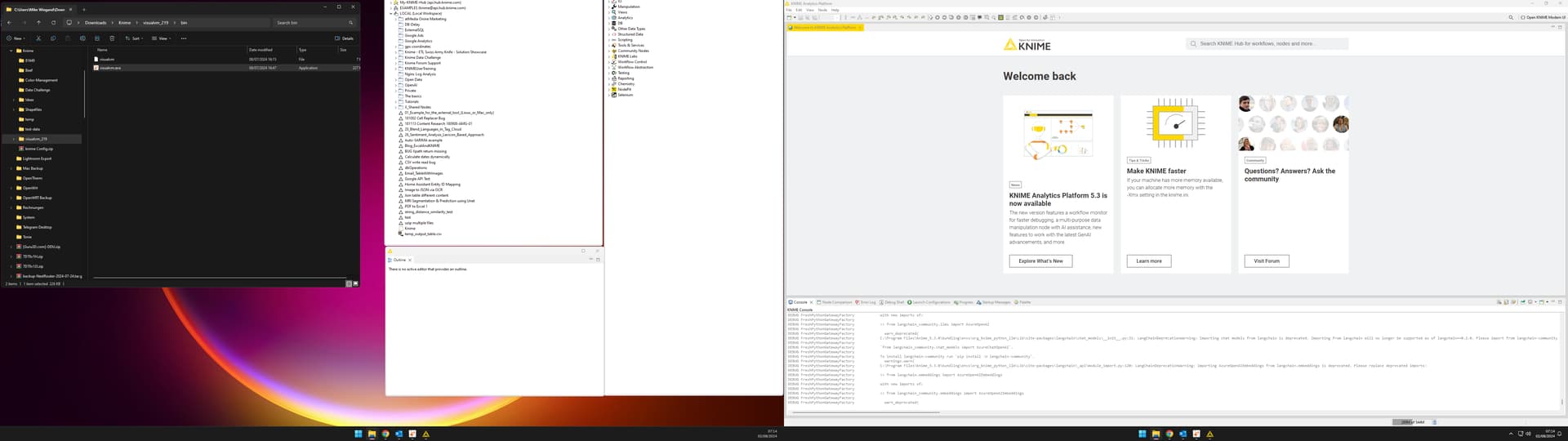Open the View dropdown in File Explorer

(162, 38)
